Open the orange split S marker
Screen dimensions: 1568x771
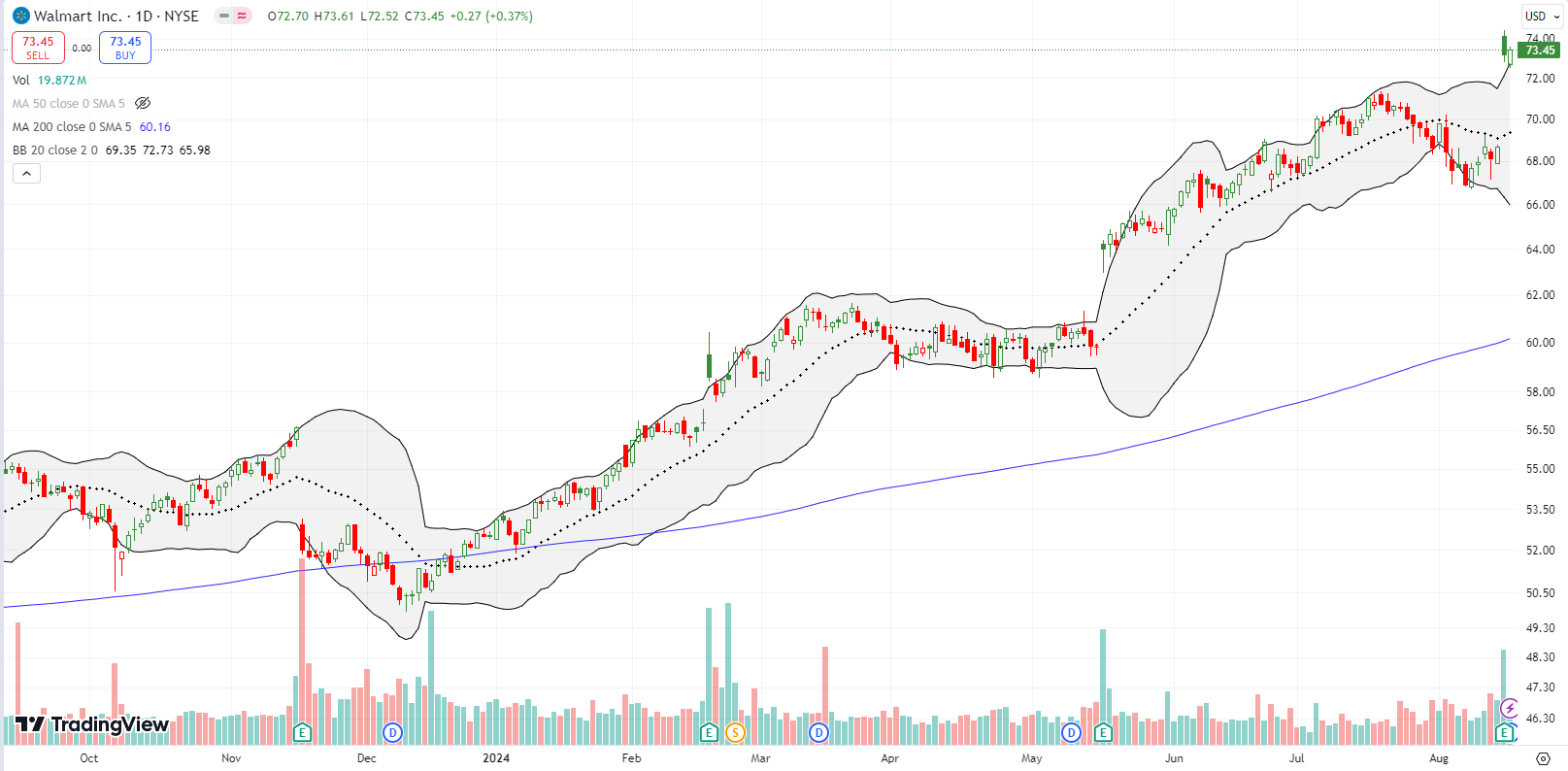735,732
